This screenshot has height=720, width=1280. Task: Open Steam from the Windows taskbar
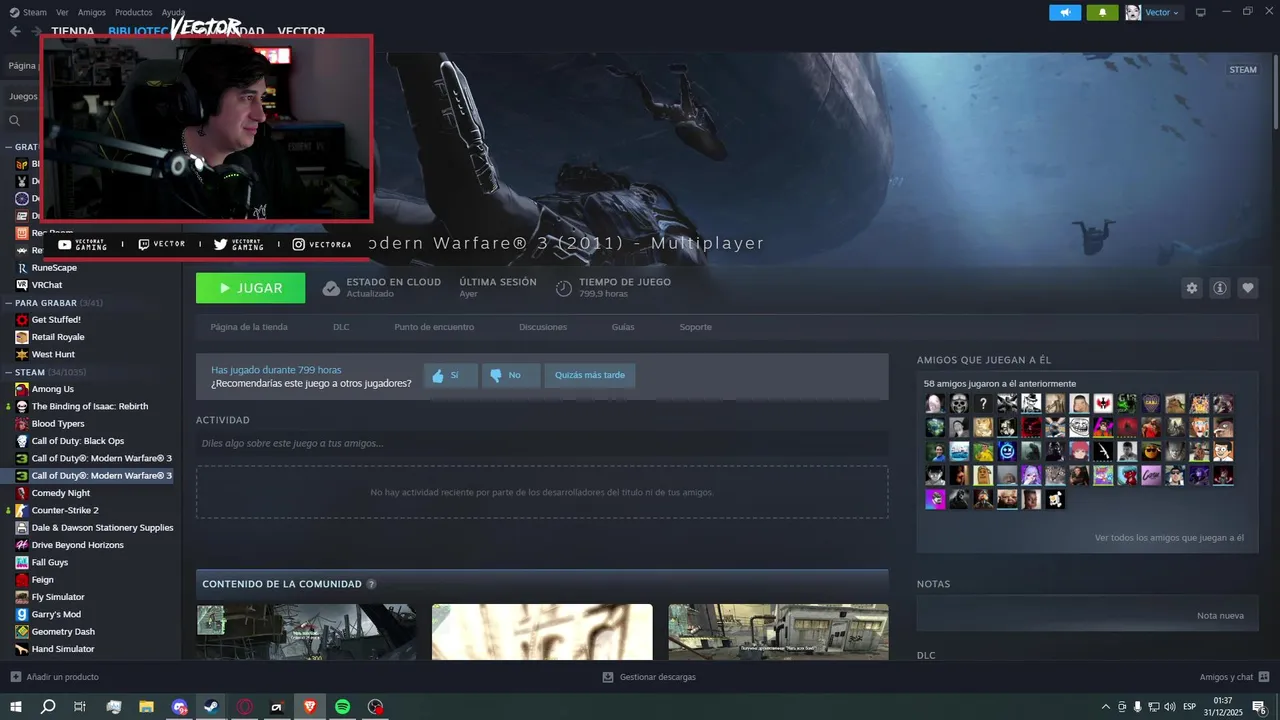(211, 706)
